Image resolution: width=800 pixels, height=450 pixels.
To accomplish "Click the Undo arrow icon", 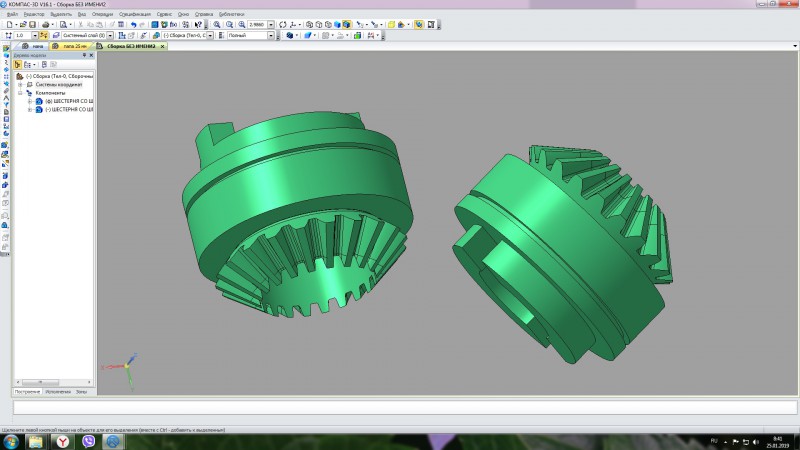I will (133, 24).
